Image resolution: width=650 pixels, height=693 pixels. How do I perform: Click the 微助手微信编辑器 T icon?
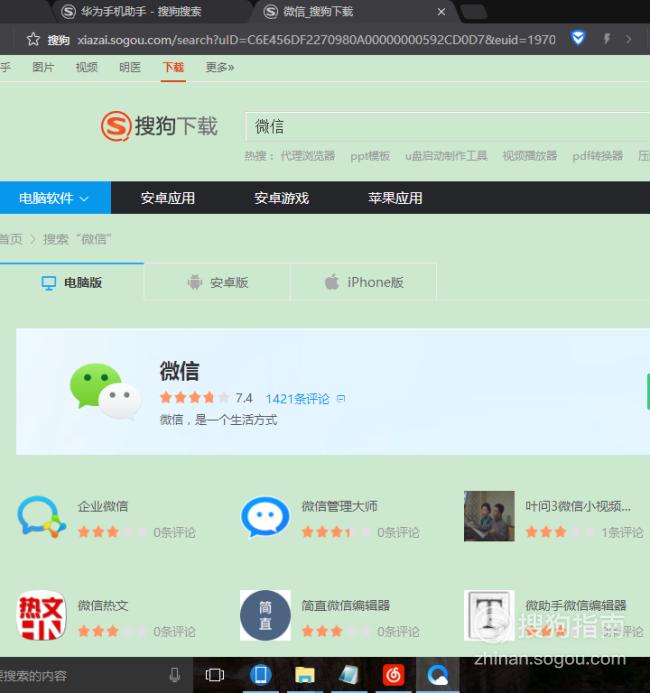point(489,615)
